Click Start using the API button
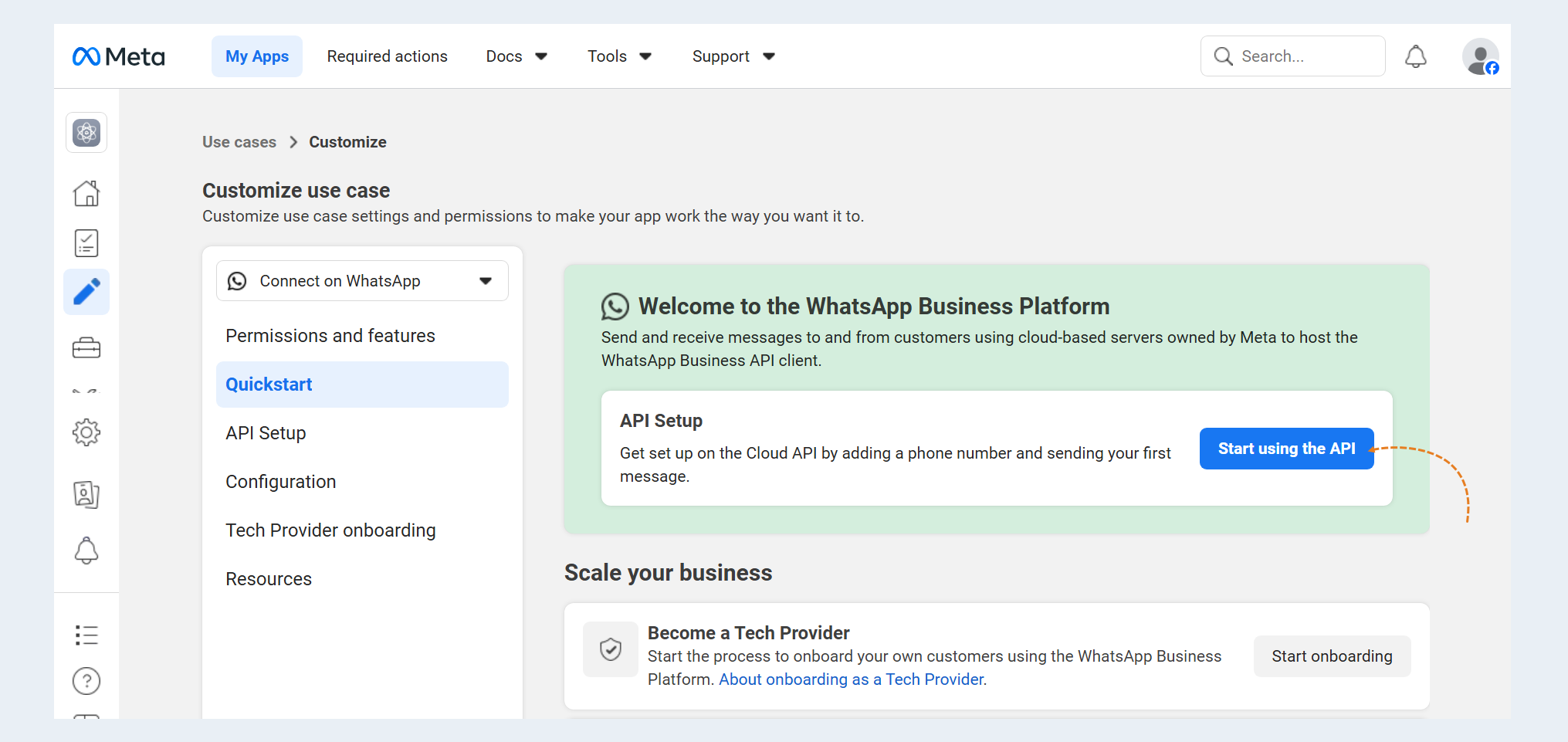 click(1287, 449)
